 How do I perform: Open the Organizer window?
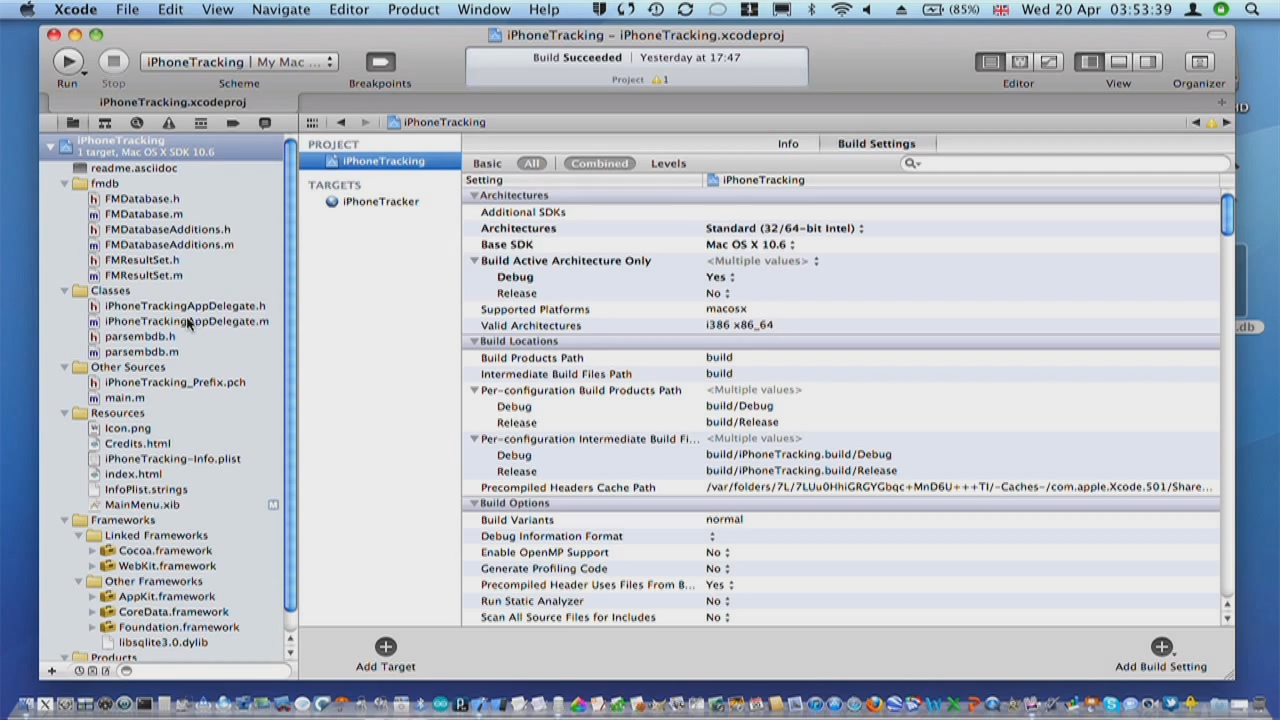1199,62
